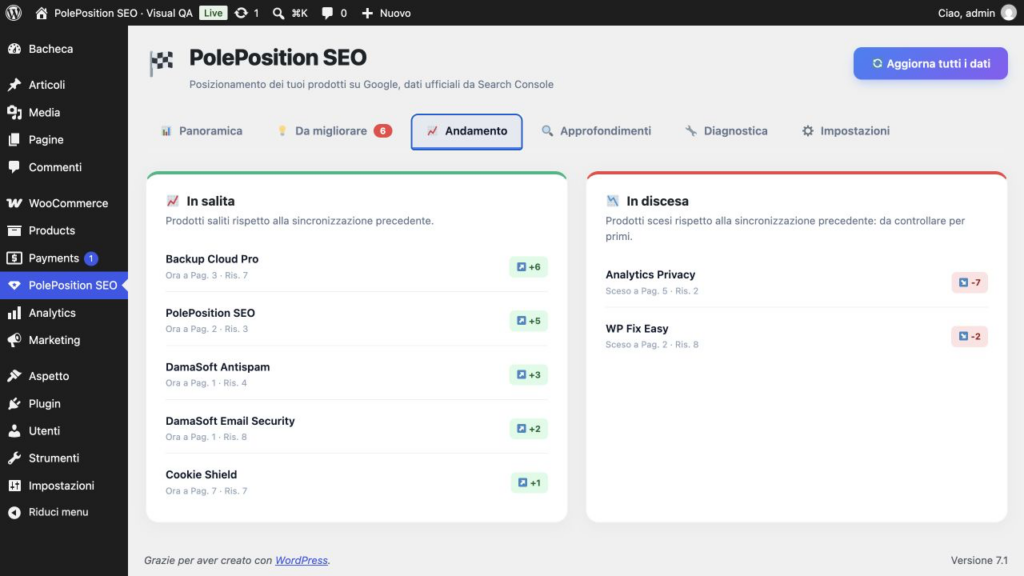Click the +5 badge for PolePosition SEO
Screen dimensions: 1024x576
tap(528, 321)
